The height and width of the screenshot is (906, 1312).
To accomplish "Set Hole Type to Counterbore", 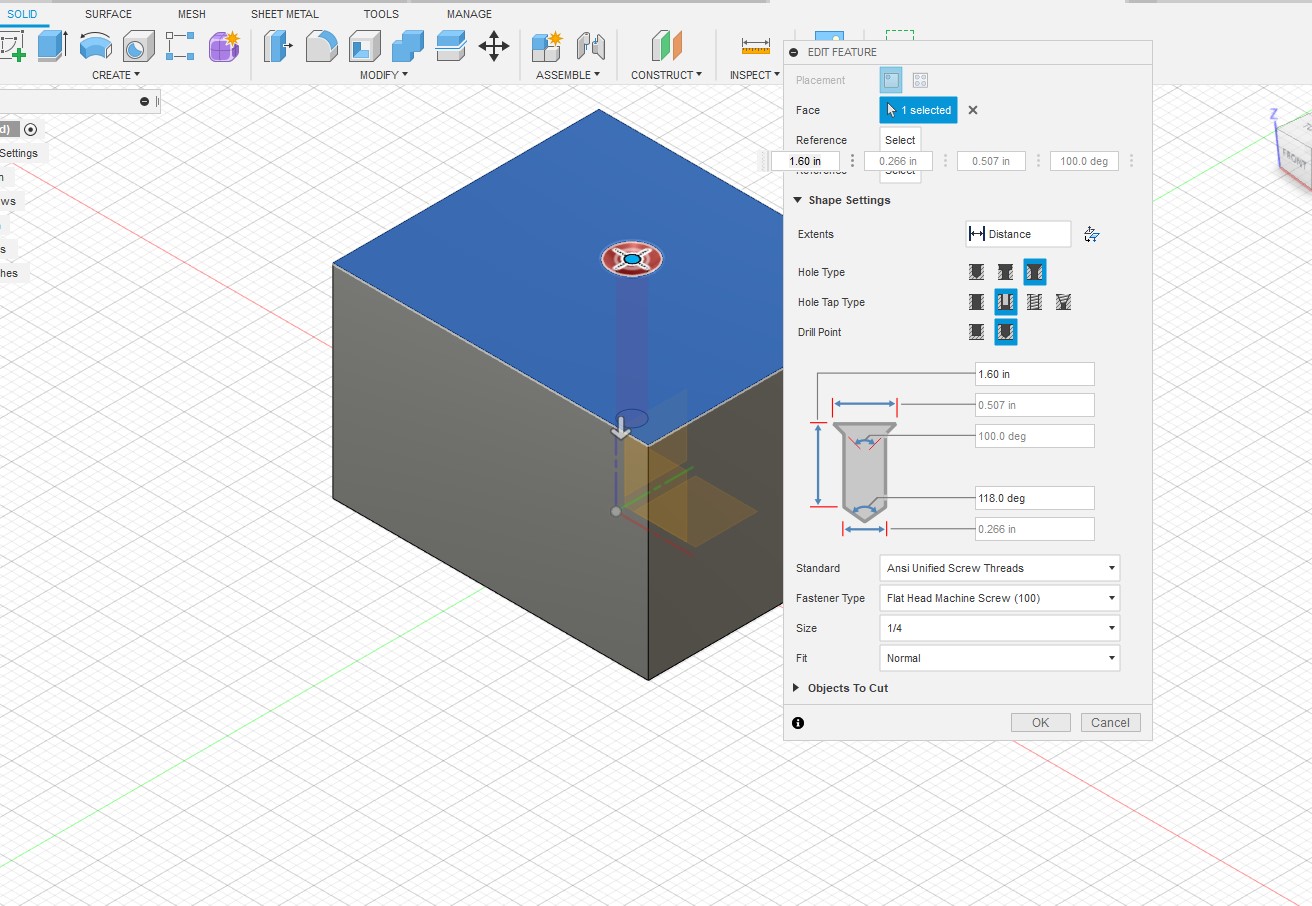I will tap(1006, 272).
